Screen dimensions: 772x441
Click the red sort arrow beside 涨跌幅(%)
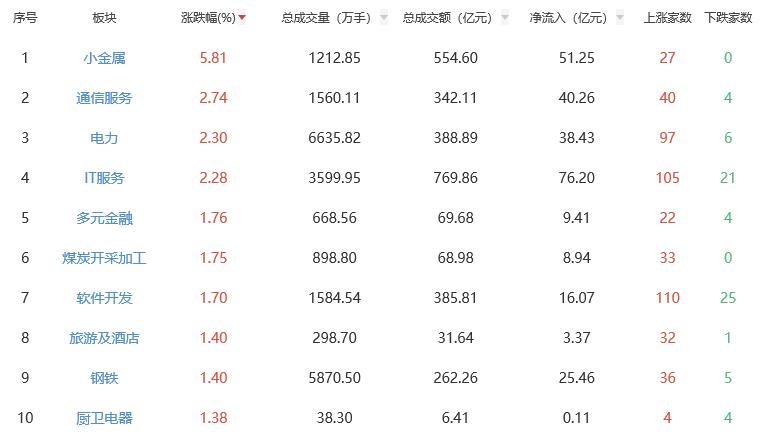pyautogui.click(x=242, y=18)
